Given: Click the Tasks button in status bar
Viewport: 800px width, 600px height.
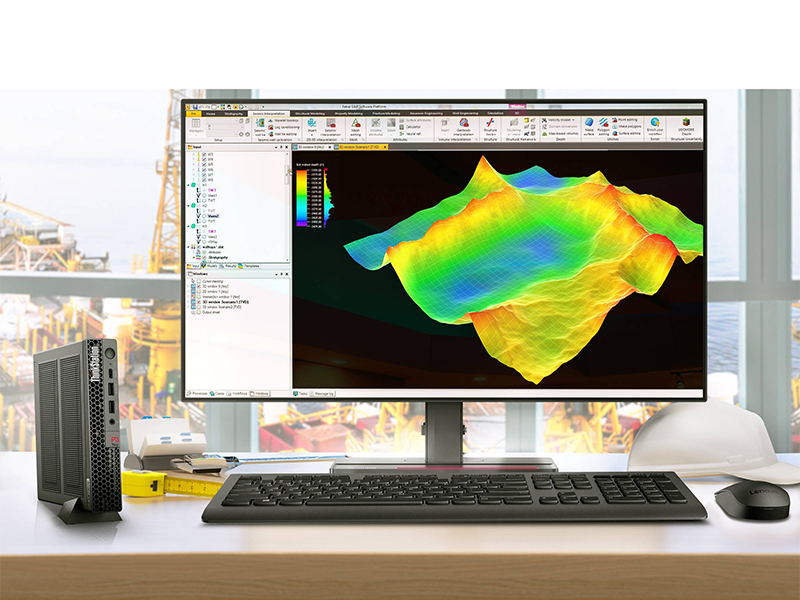Looking at the screenshot, I should point(300,394).
